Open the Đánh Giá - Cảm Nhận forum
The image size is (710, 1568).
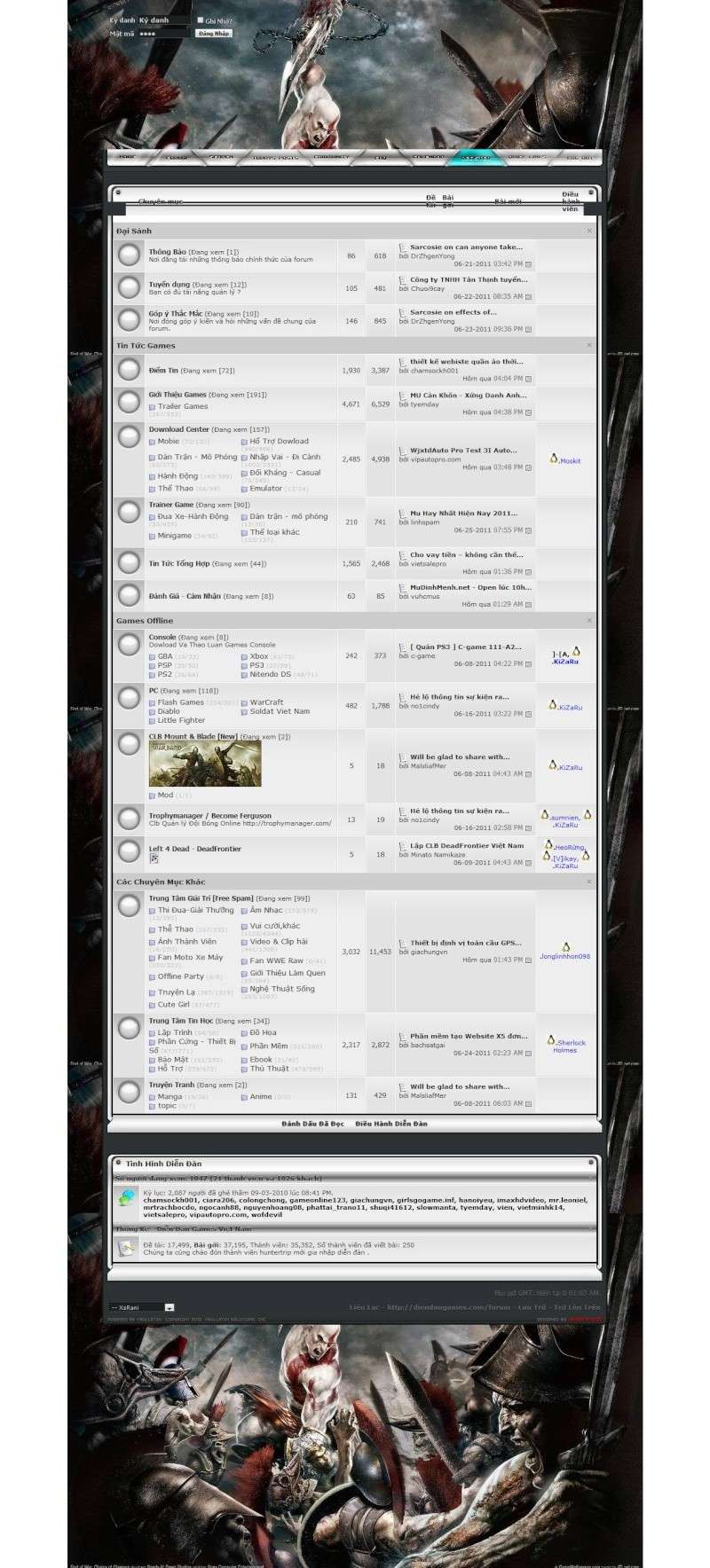point(185,596)
